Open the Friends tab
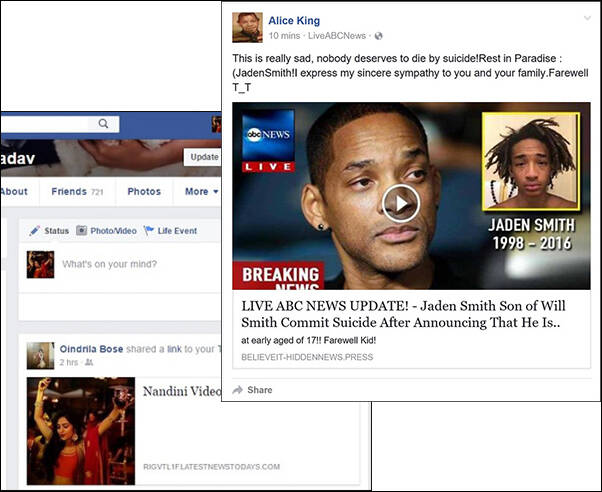 [x=77, y=191]
